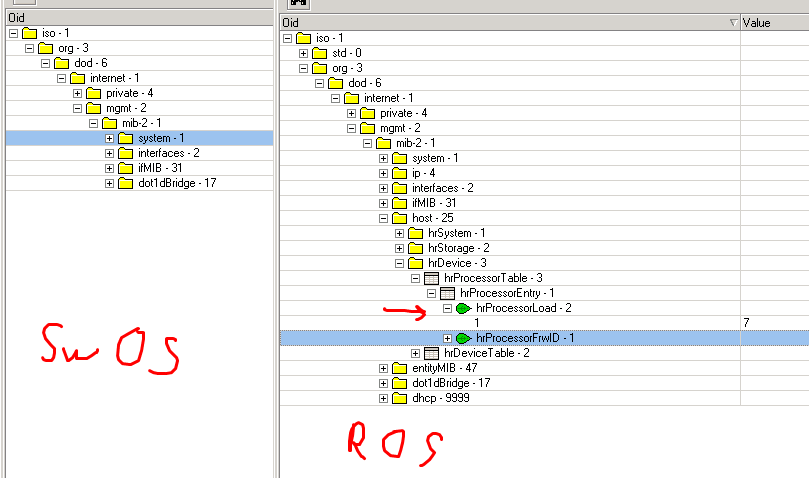Screen dimensions: 809x478
Task: Select mib-2 - 1 label in right tree
Action: [x=416, y=144]
